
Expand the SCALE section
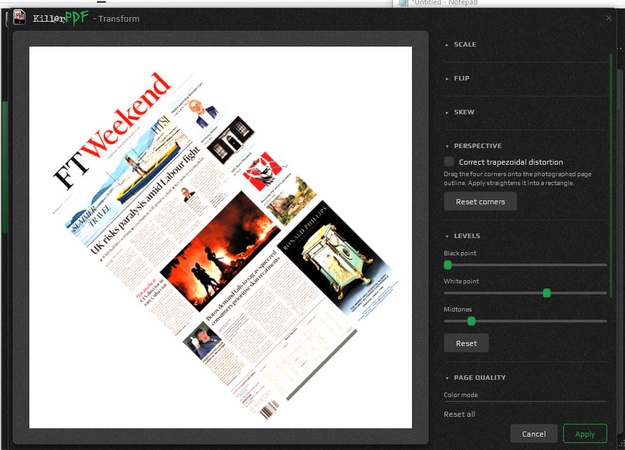coord(461,44)
